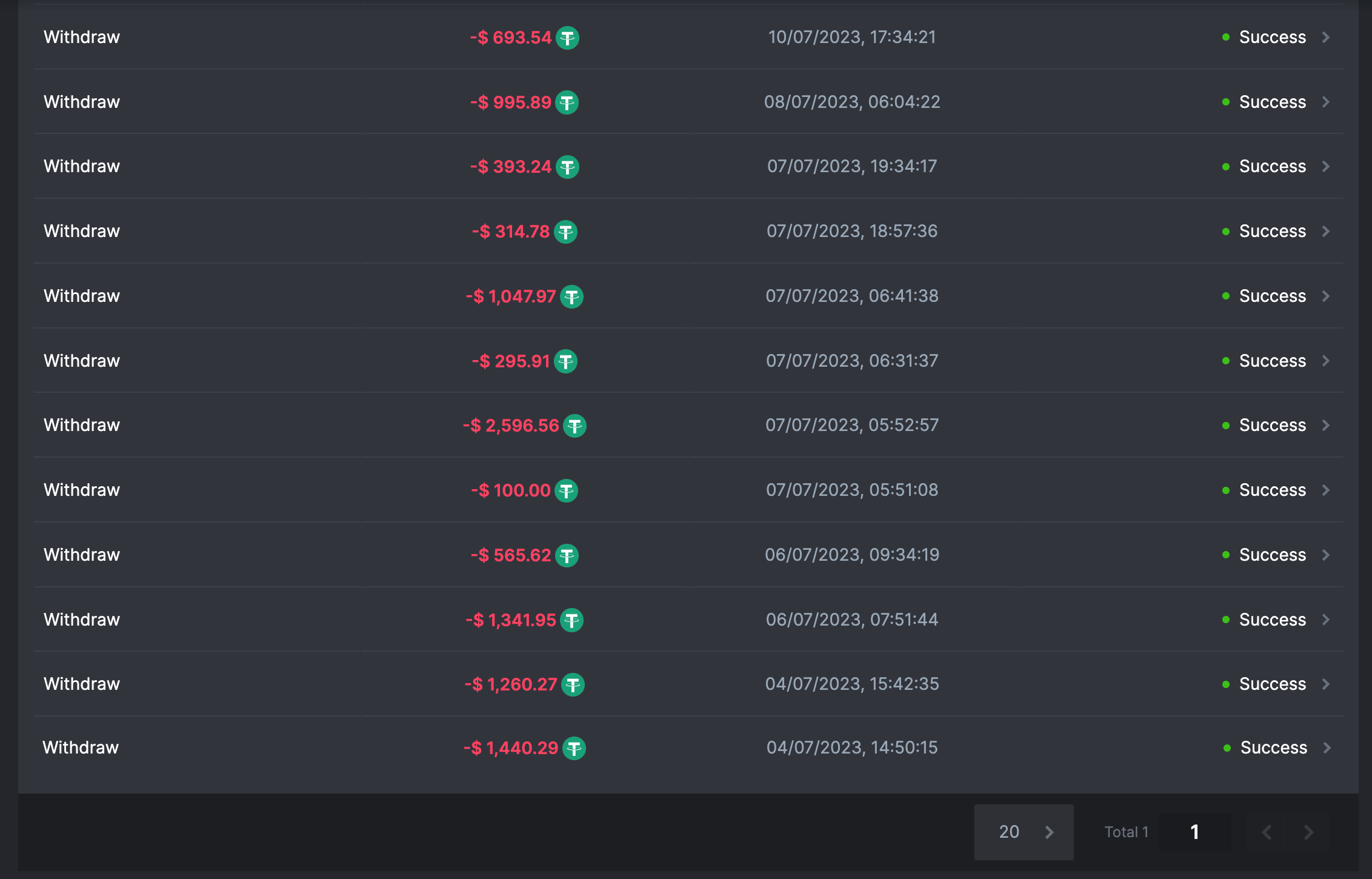Expand details for the 10/07/2023 17:34:21 withdrawal

(x=1326, y=38)
